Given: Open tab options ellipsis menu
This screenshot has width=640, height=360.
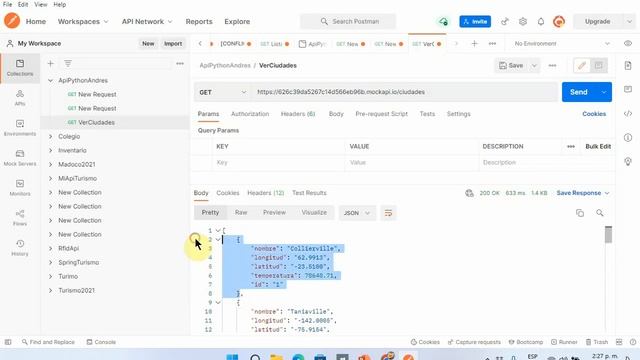Looking at the screenshot, I should pos(492,43).
